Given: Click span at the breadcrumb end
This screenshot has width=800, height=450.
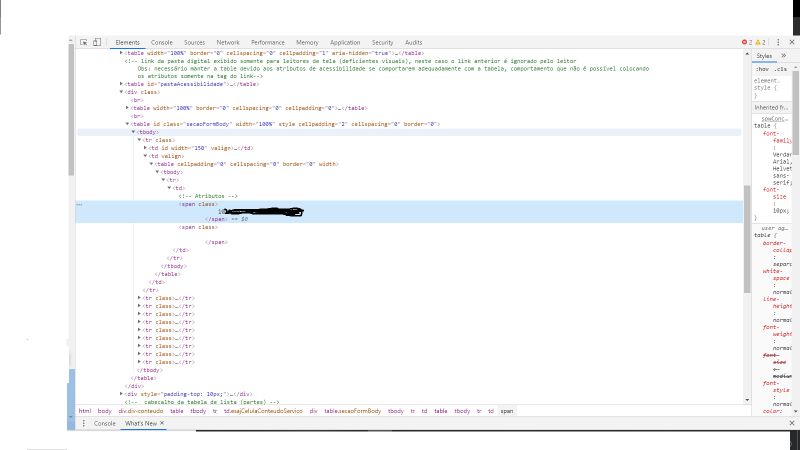Looking at the screenshot, I should (507, 411).
